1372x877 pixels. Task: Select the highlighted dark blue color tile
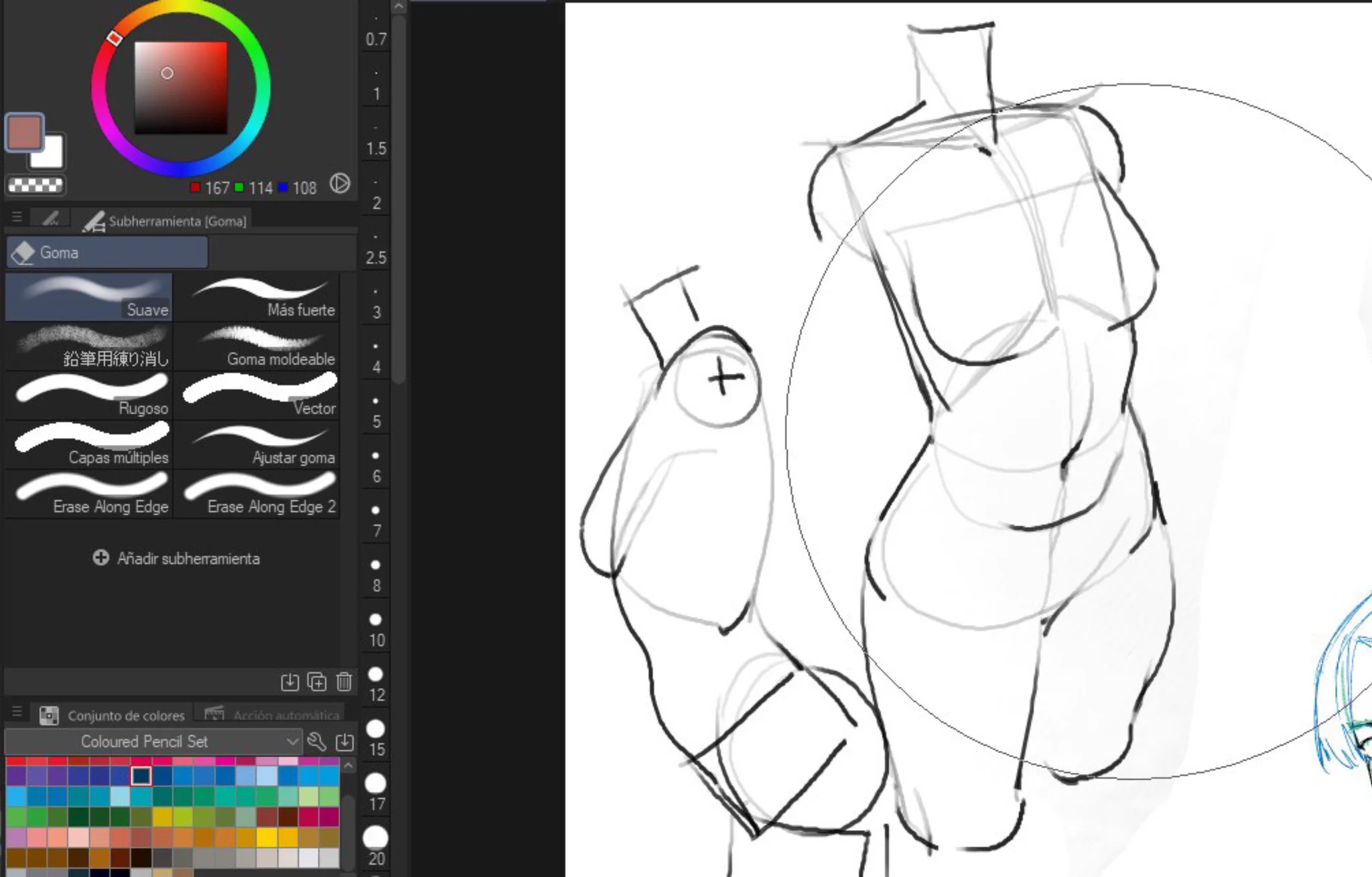pos(141,776)
